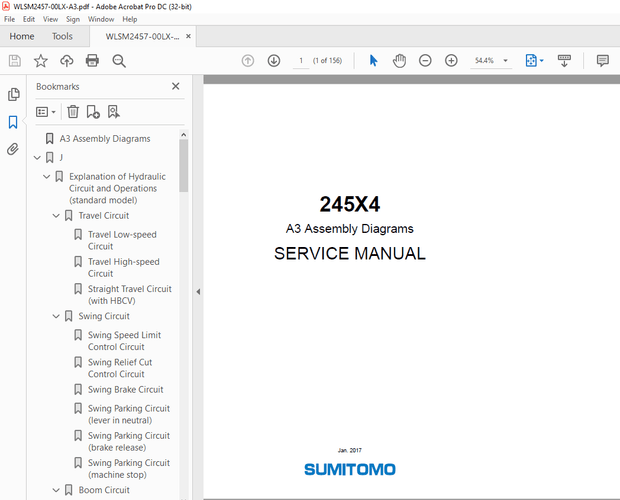Viewport: 620px width, 500px height.
Task: Click the Save file icon
Action: coord(15,61)
